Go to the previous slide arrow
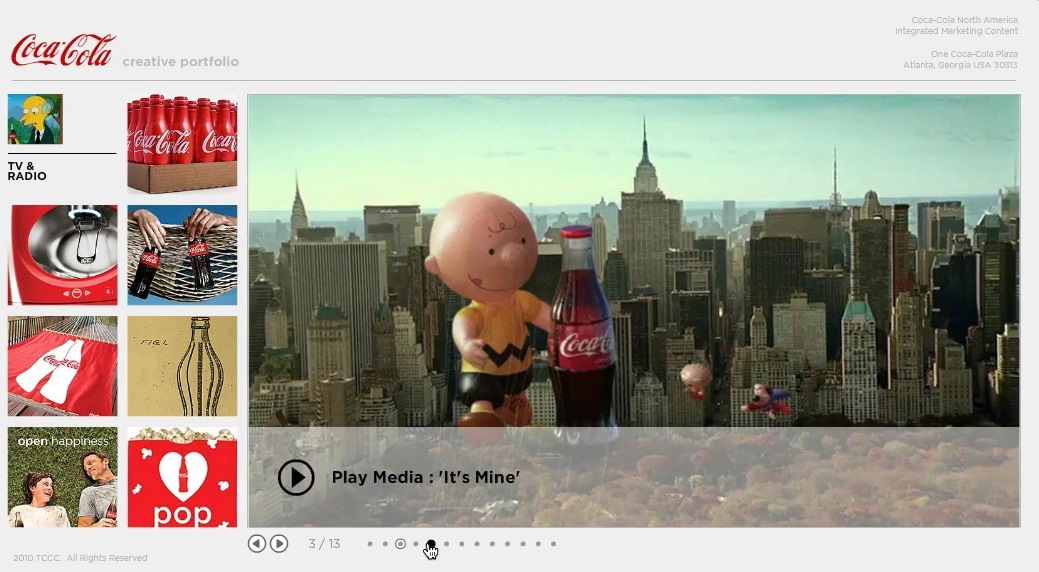This screenshot has height=572, width=1039. (256, 543)
